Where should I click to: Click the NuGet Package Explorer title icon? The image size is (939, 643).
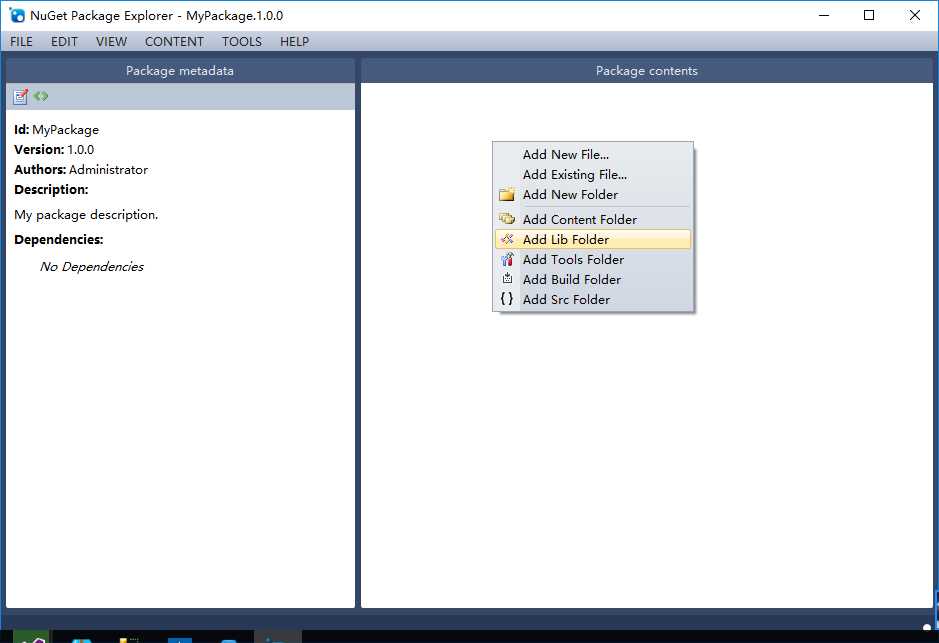[17, 16]
